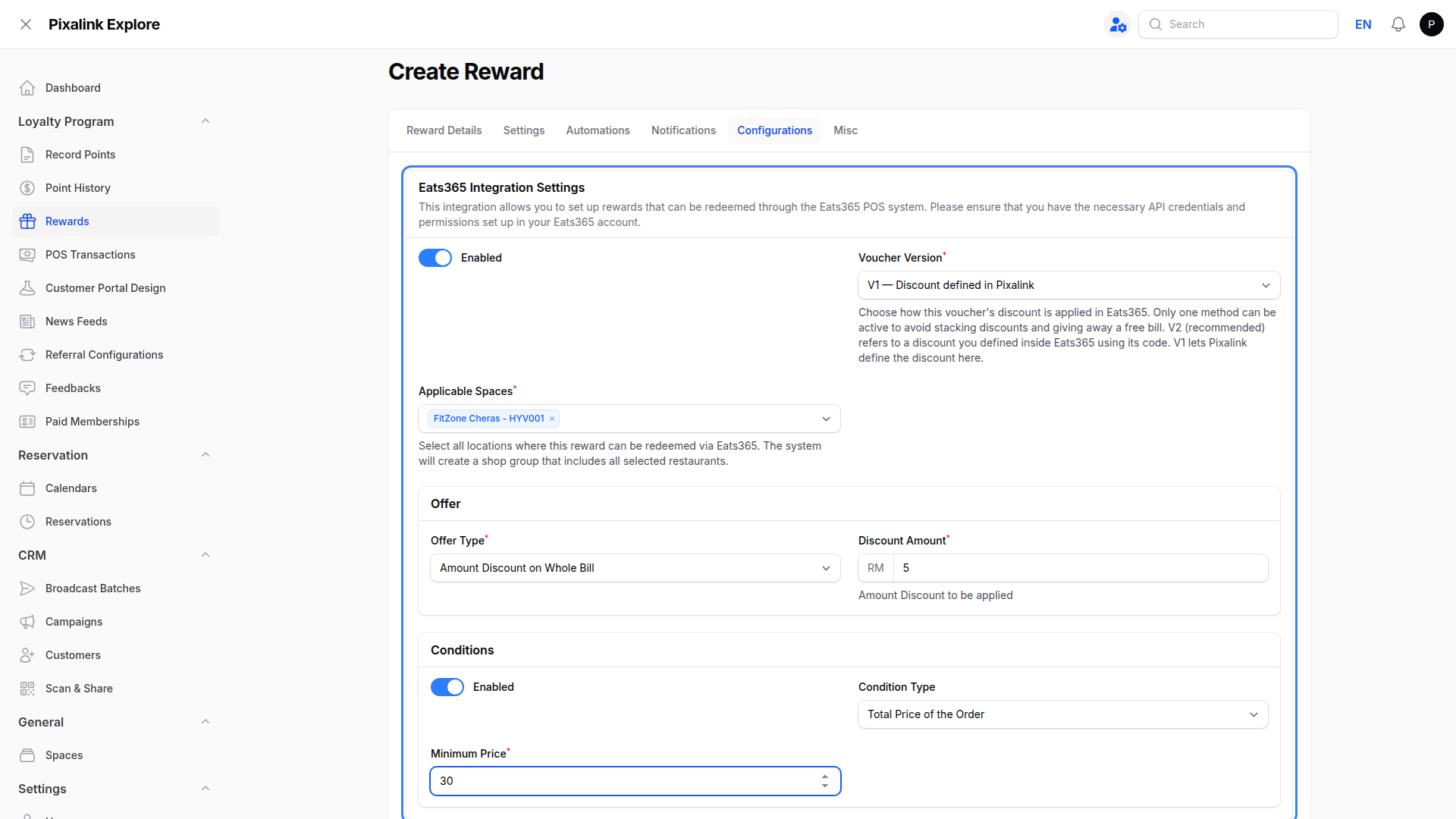Click the Referral Configurations refresh icon
1456x819 pixels.
tap(27, 355)
